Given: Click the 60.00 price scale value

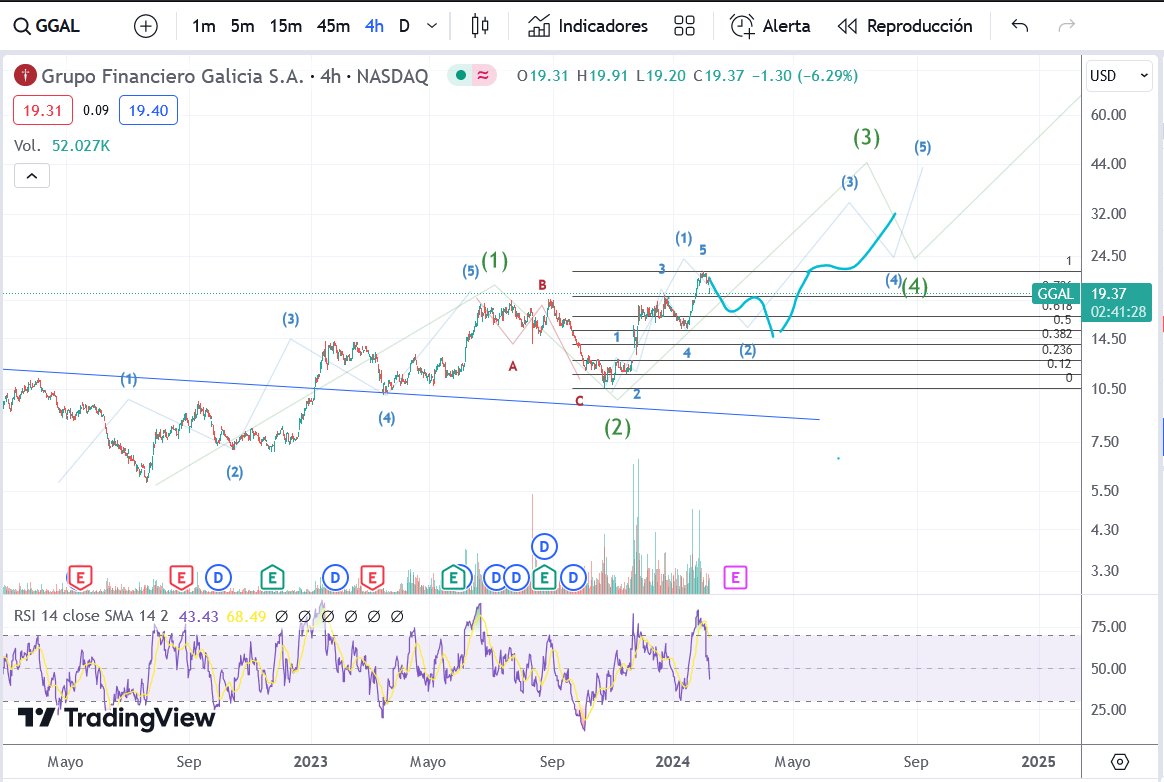Looking at the screenshot, I should click(x=1108, y=114).
